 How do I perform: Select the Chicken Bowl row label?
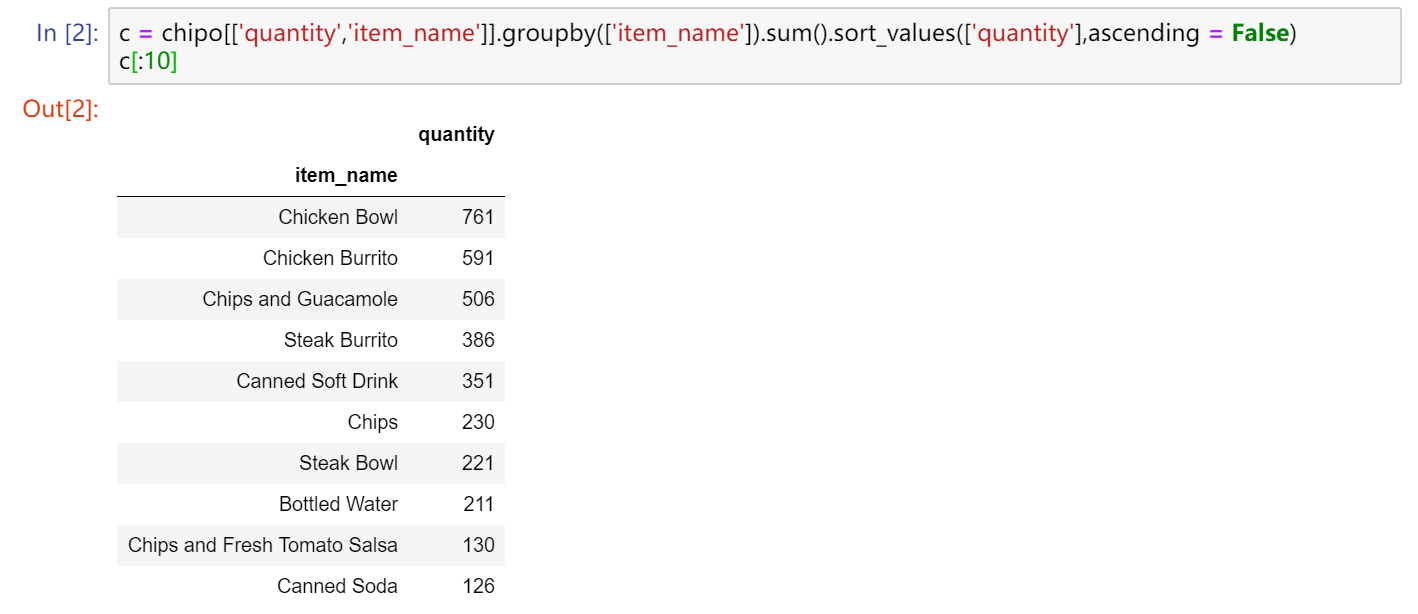338,217
